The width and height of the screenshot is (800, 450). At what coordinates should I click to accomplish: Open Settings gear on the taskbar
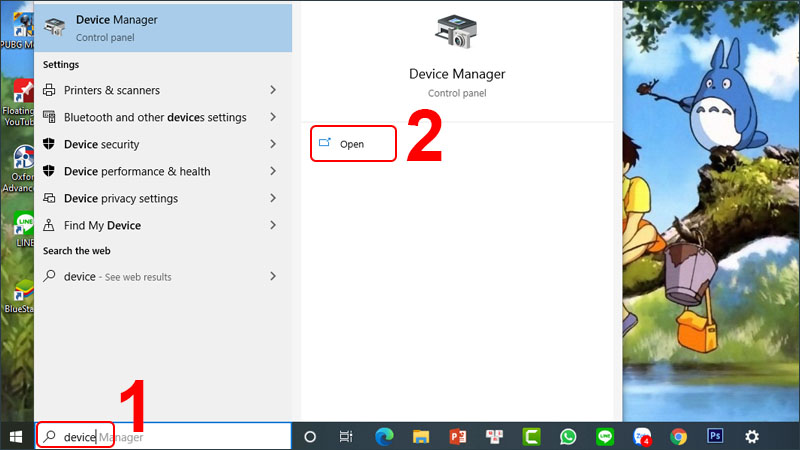pos(752,437)
